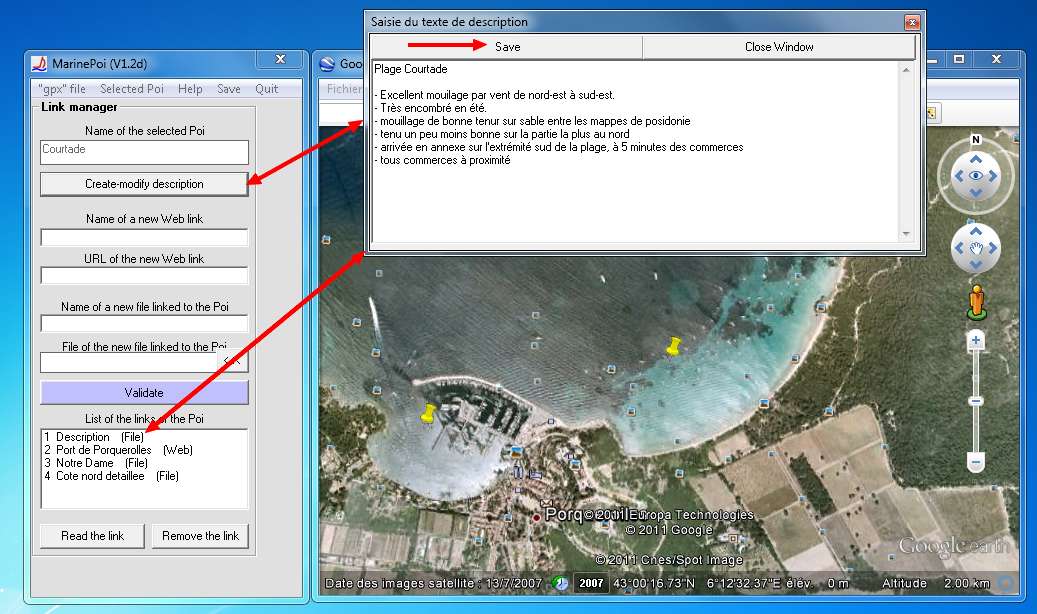1037x614 pixels.
Task: Open the Quit menu in MarinePoi
Action: click(267, 89)
